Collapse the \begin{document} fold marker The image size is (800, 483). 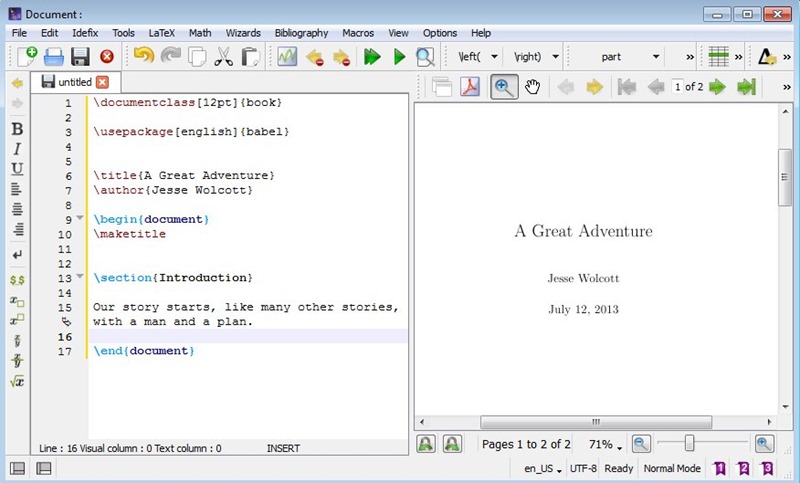(80, 218)
